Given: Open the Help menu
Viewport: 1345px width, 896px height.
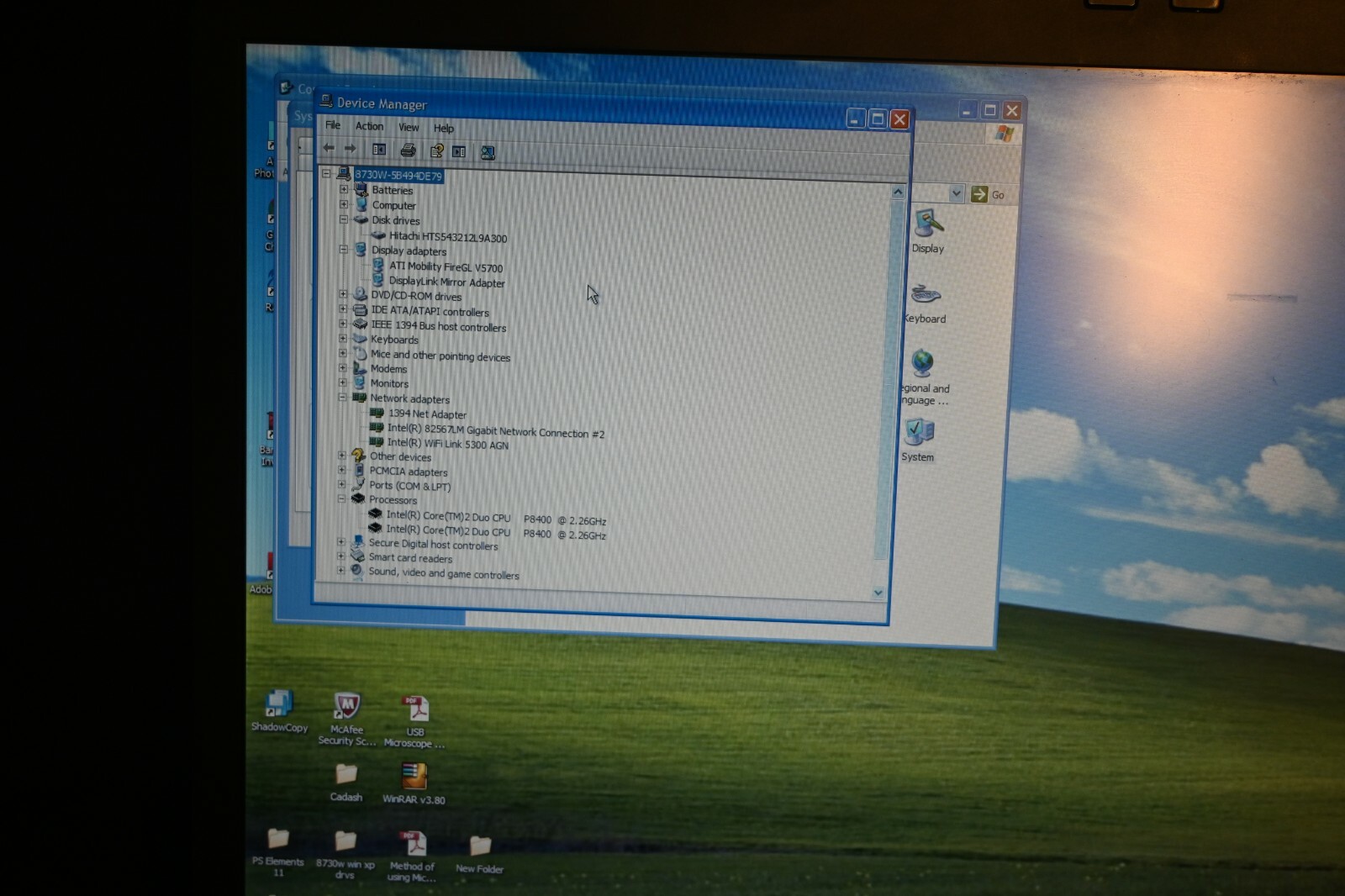Looking at the screenshot, I should 444,129.
